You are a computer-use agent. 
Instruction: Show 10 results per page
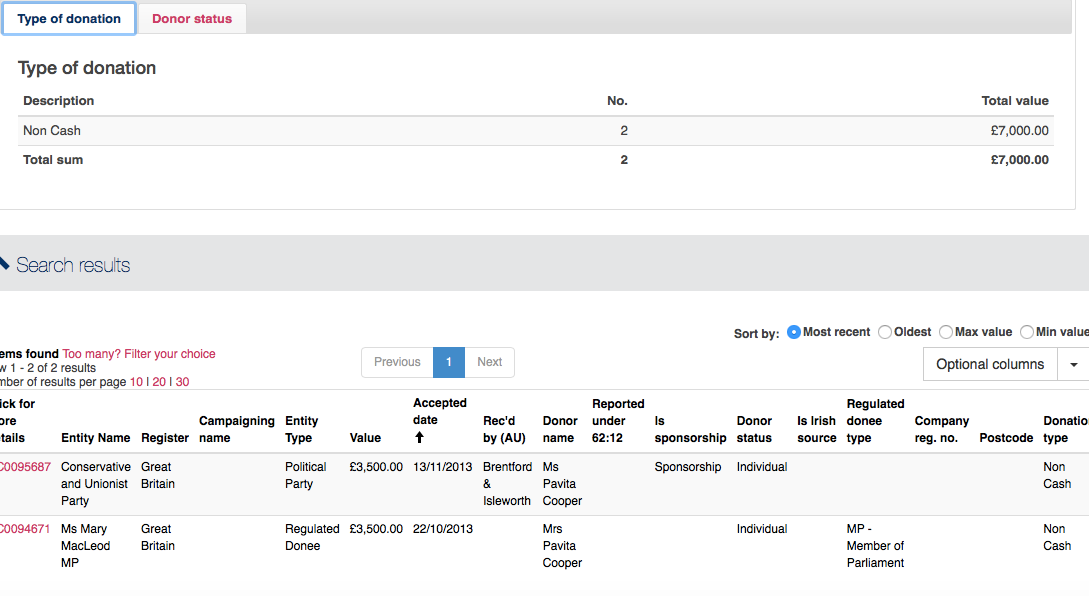[136, 382]
